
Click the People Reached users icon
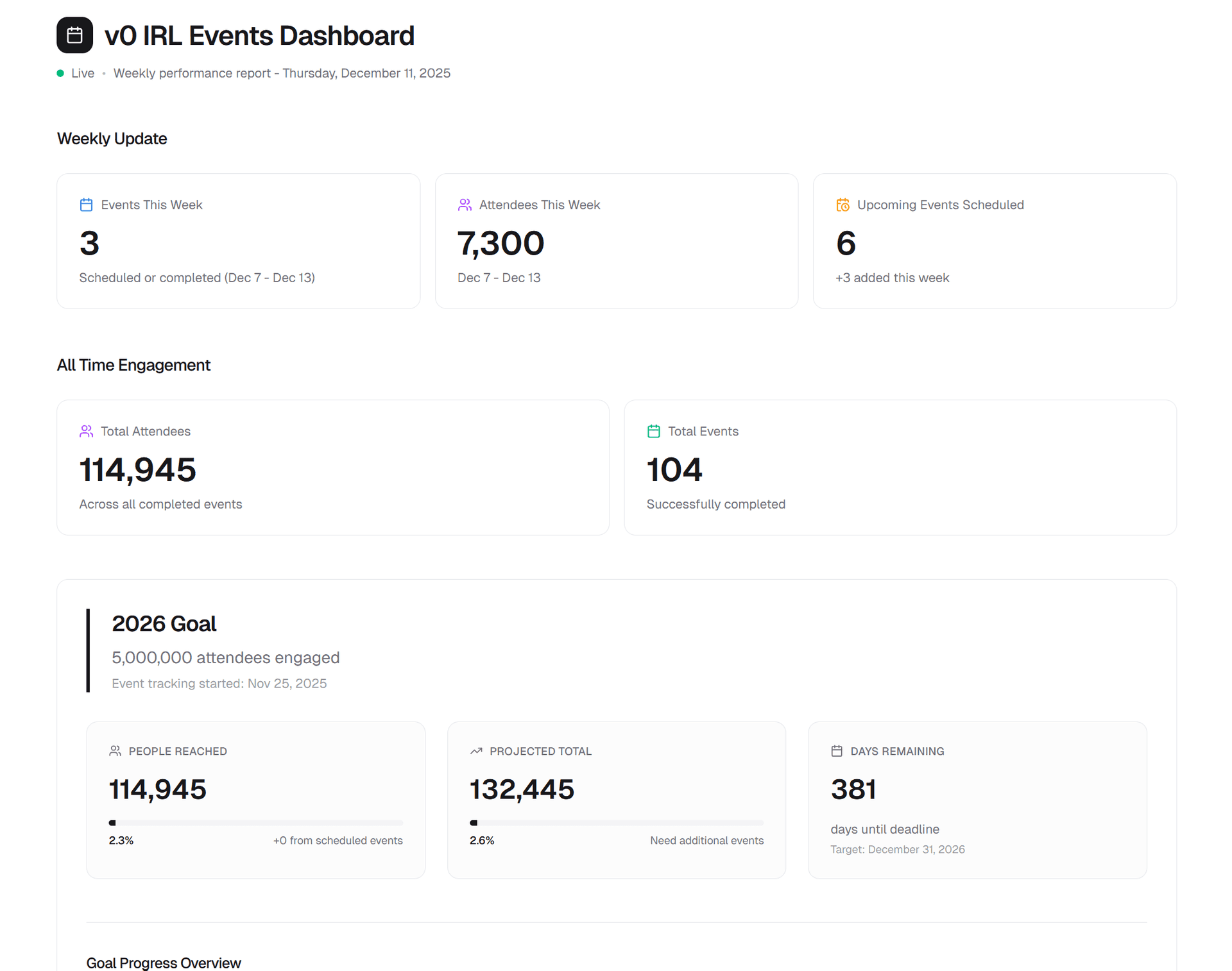tap(115, 751)
